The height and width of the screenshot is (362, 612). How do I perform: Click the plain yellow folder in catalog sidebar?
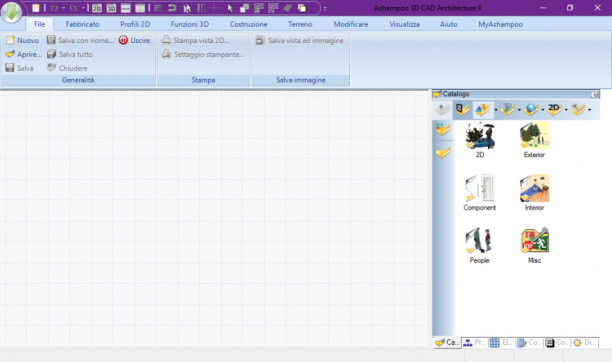[x=443, y=152]
